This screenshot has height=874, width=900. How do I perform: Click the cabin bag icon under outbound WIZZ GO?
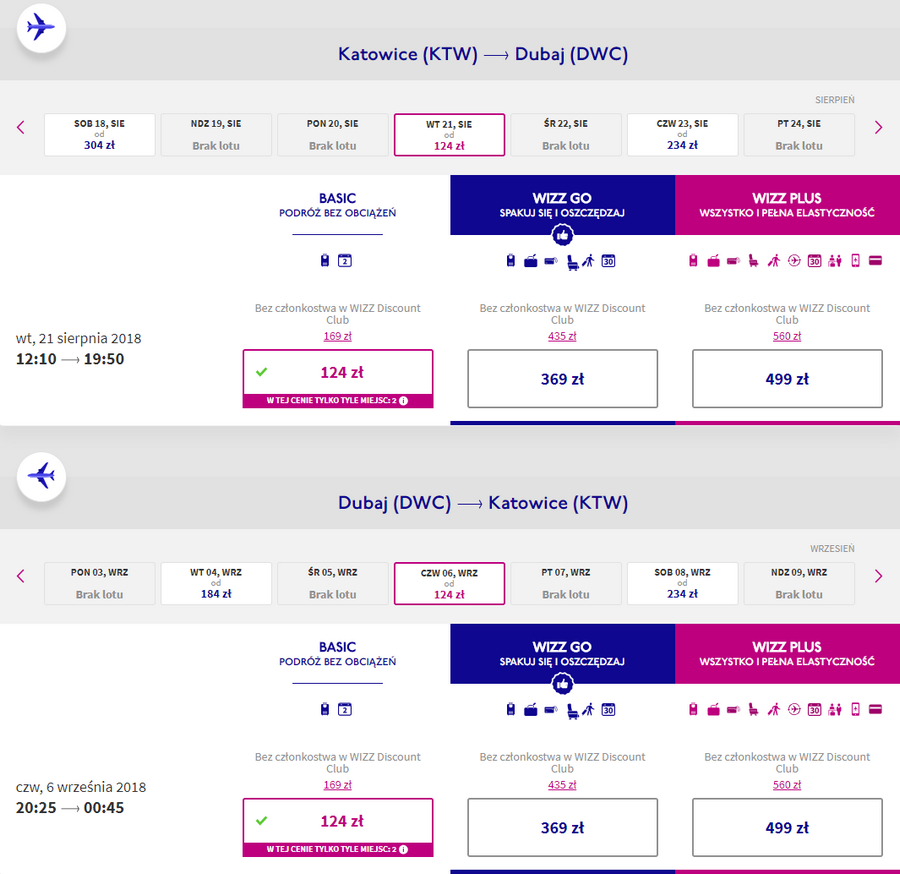coord(511,261)
